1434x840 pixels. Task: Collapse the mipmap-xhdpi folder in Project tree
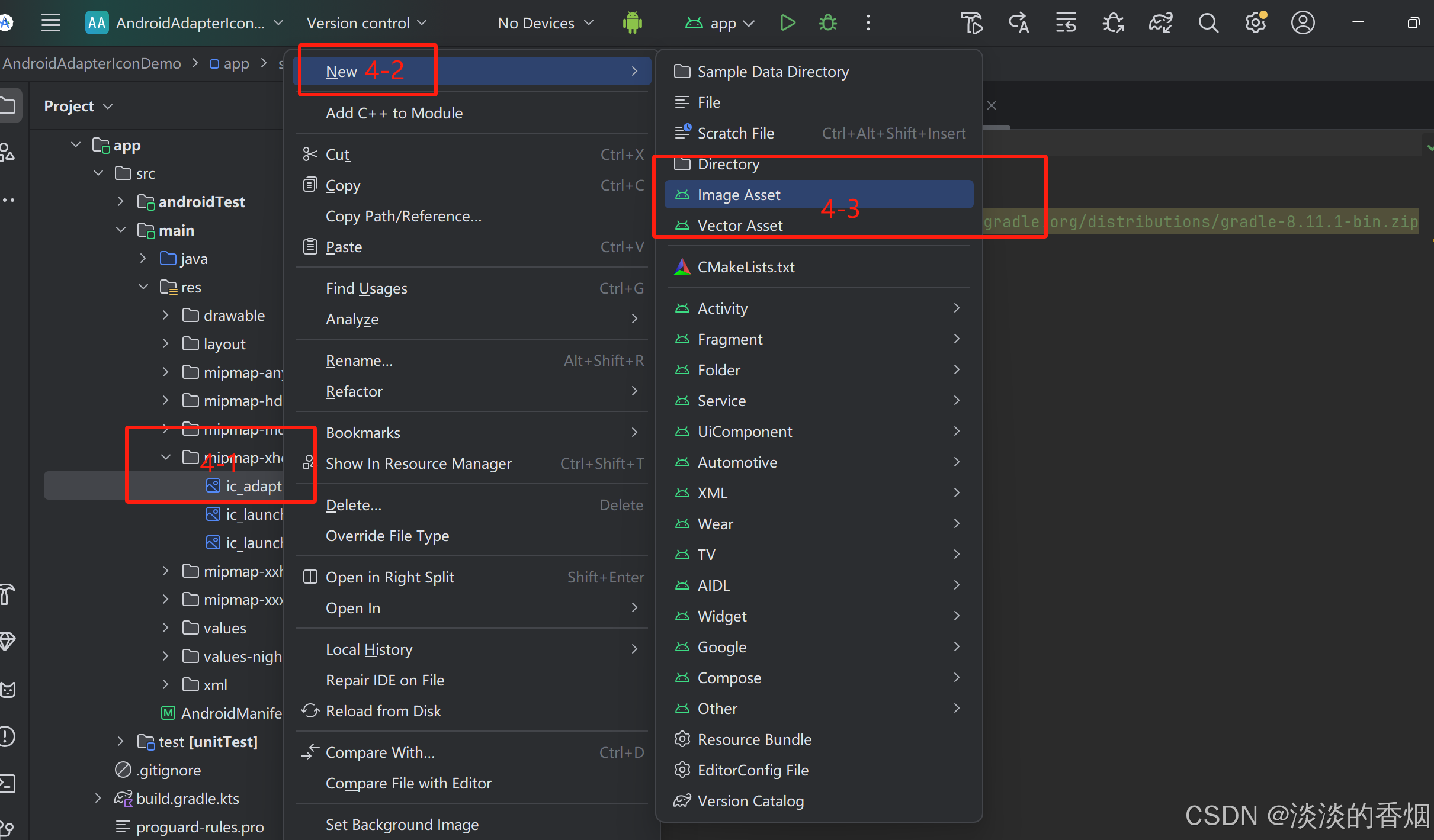(x=165, y=457)
